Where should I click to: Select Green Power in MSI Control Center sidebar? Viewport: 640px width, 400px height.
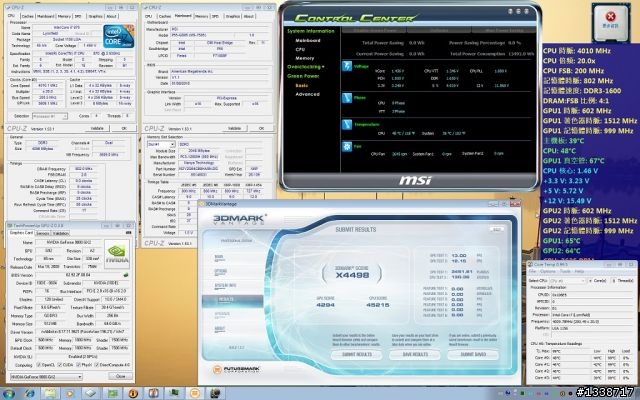click(303, 76)
